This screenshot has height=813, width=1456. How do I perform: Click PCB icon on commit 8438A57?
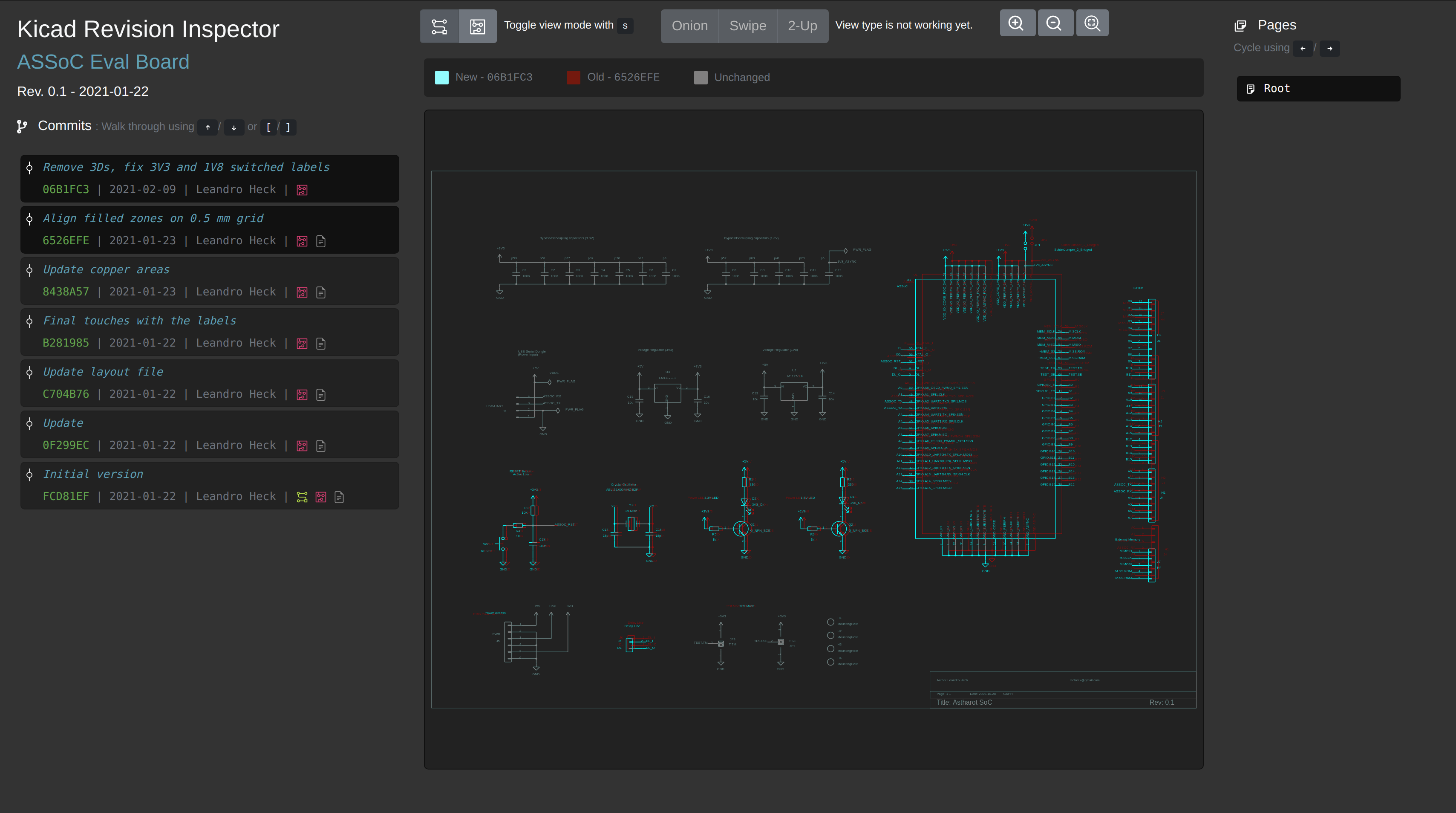pos(303,292)
